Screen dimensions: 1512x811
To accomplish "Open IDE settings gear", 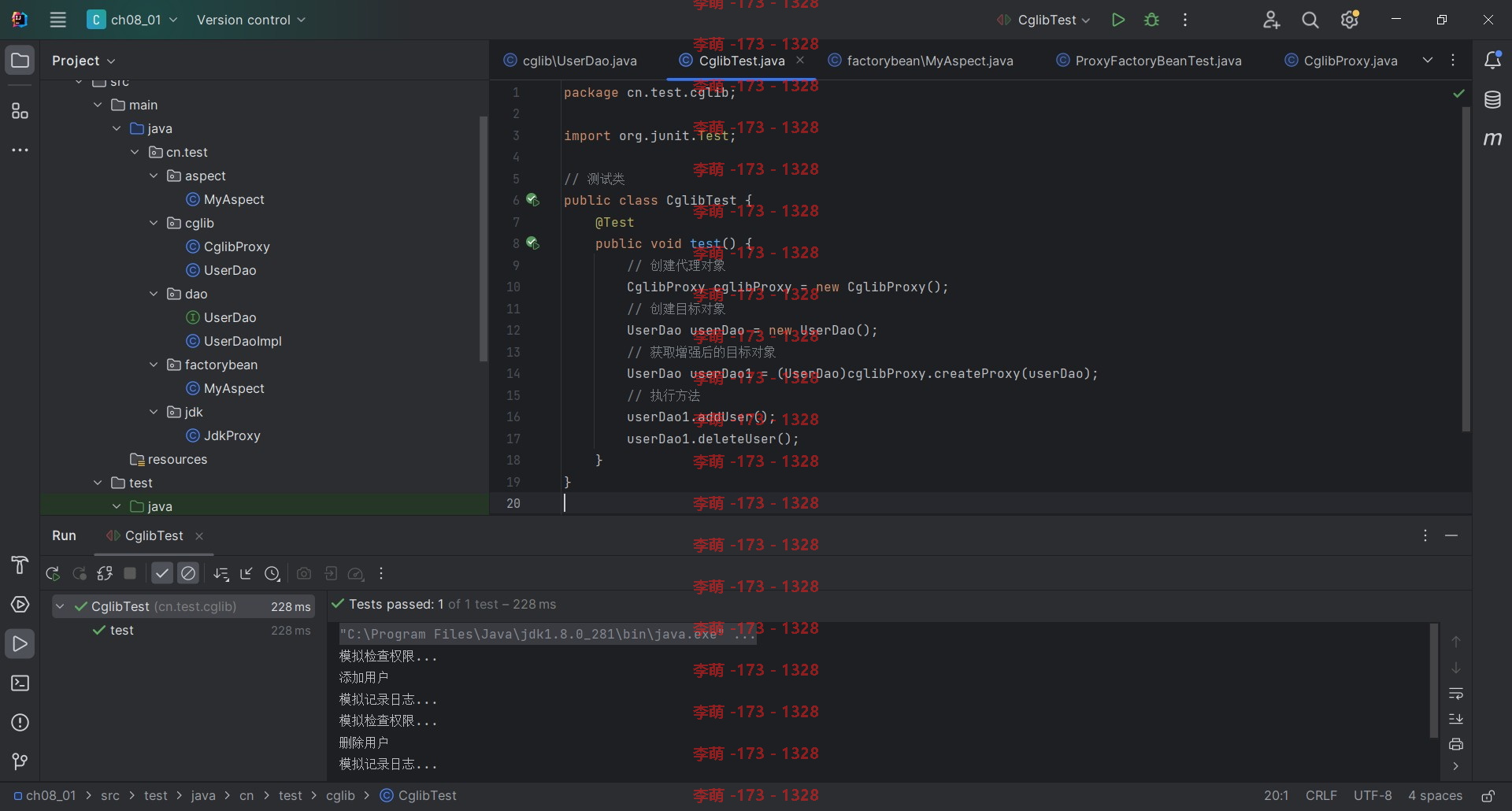I will point(1350,20).
